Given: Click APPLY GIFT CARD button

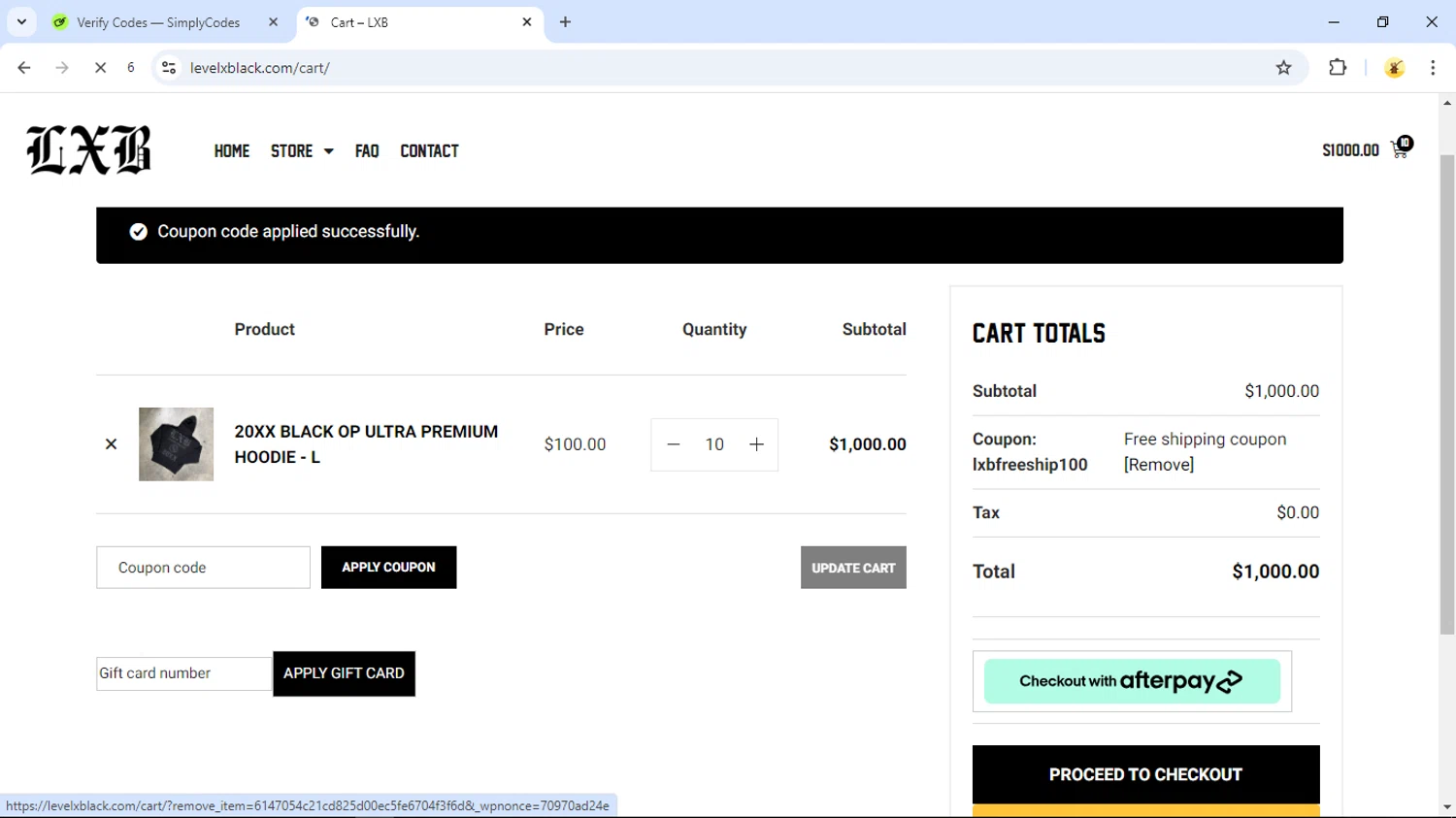Looking at the screenshot, I should point(344,673).
